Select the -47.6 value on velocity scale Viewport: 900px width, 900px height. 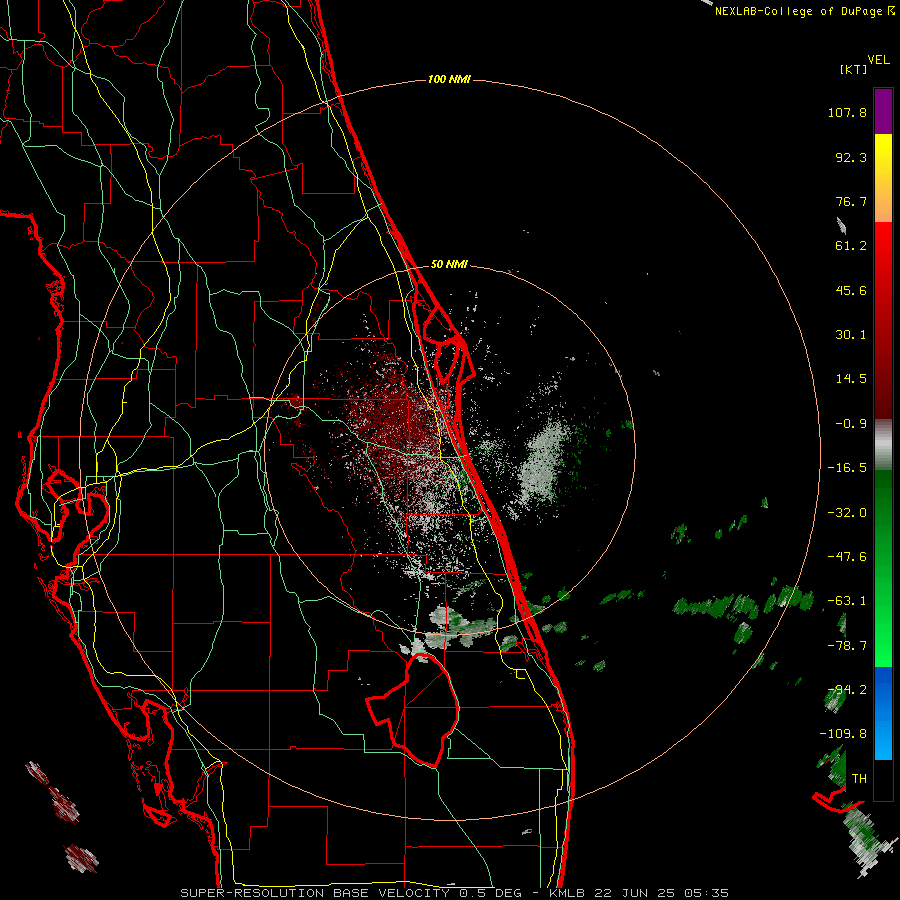(847, 557)
